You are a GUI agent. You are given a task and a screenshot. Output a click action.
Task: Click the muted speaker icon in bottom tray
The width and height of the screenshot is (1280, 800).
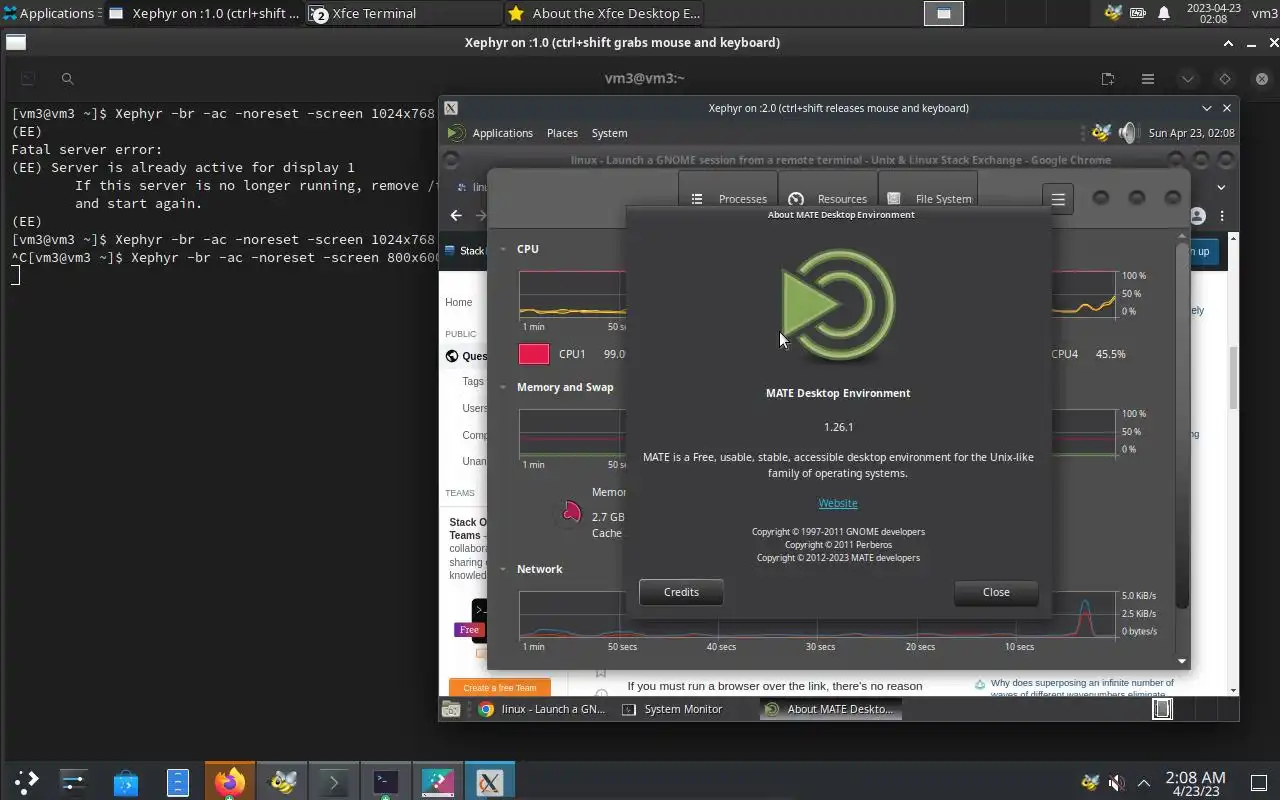(1117, 782)
